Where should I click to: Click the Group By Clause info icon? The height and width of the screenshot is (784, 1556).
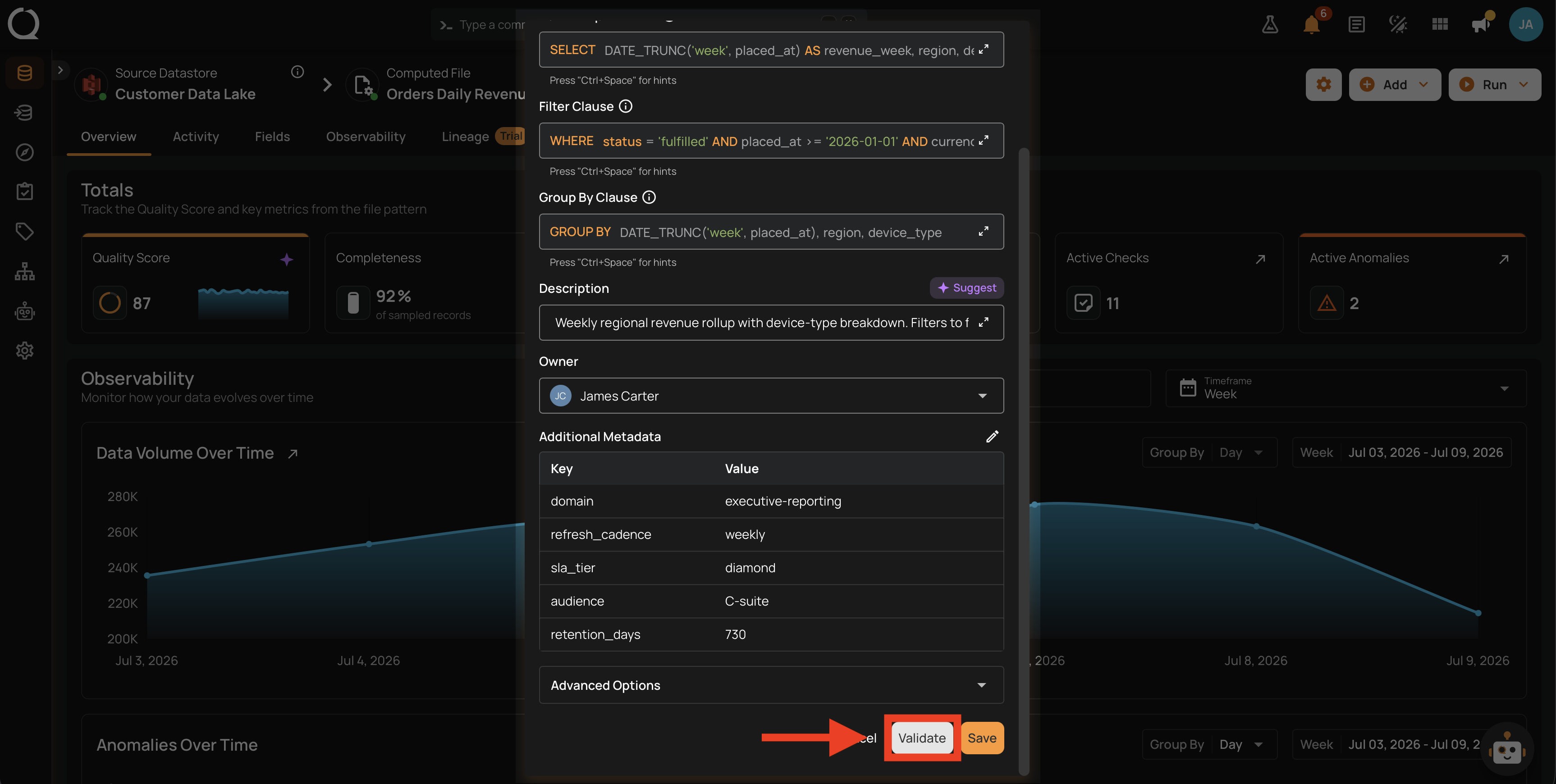pos(649,197)
